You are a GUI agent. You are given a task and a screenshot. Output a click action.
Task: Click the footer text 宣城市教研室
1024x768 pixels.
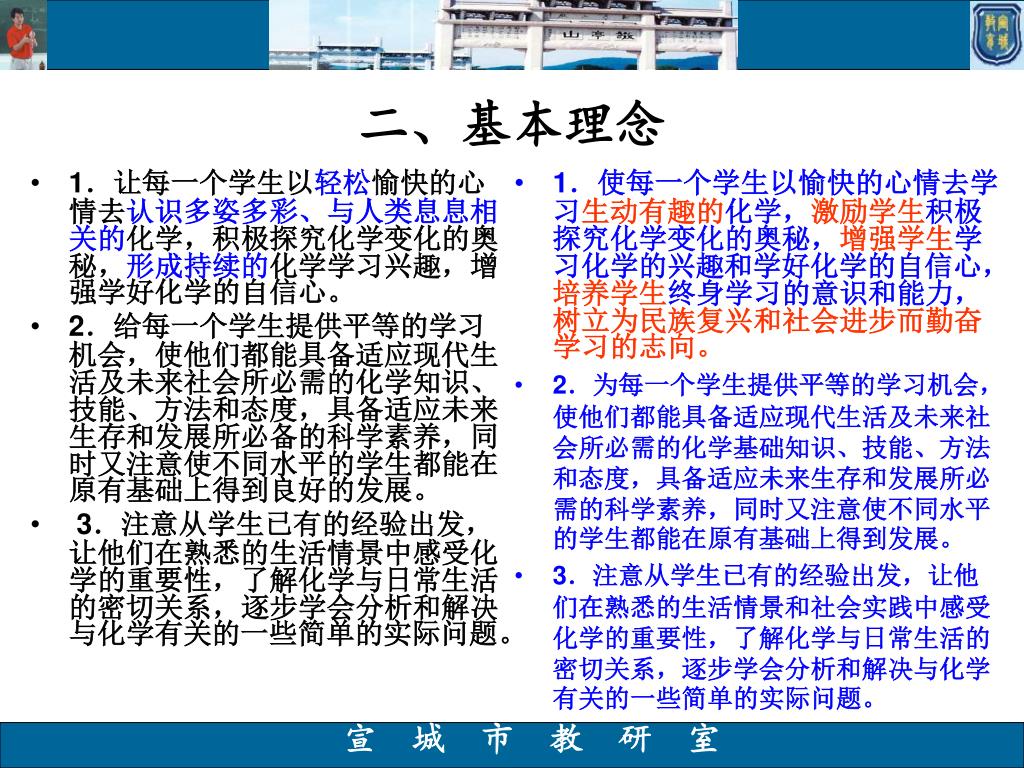[x=533, y=739]
